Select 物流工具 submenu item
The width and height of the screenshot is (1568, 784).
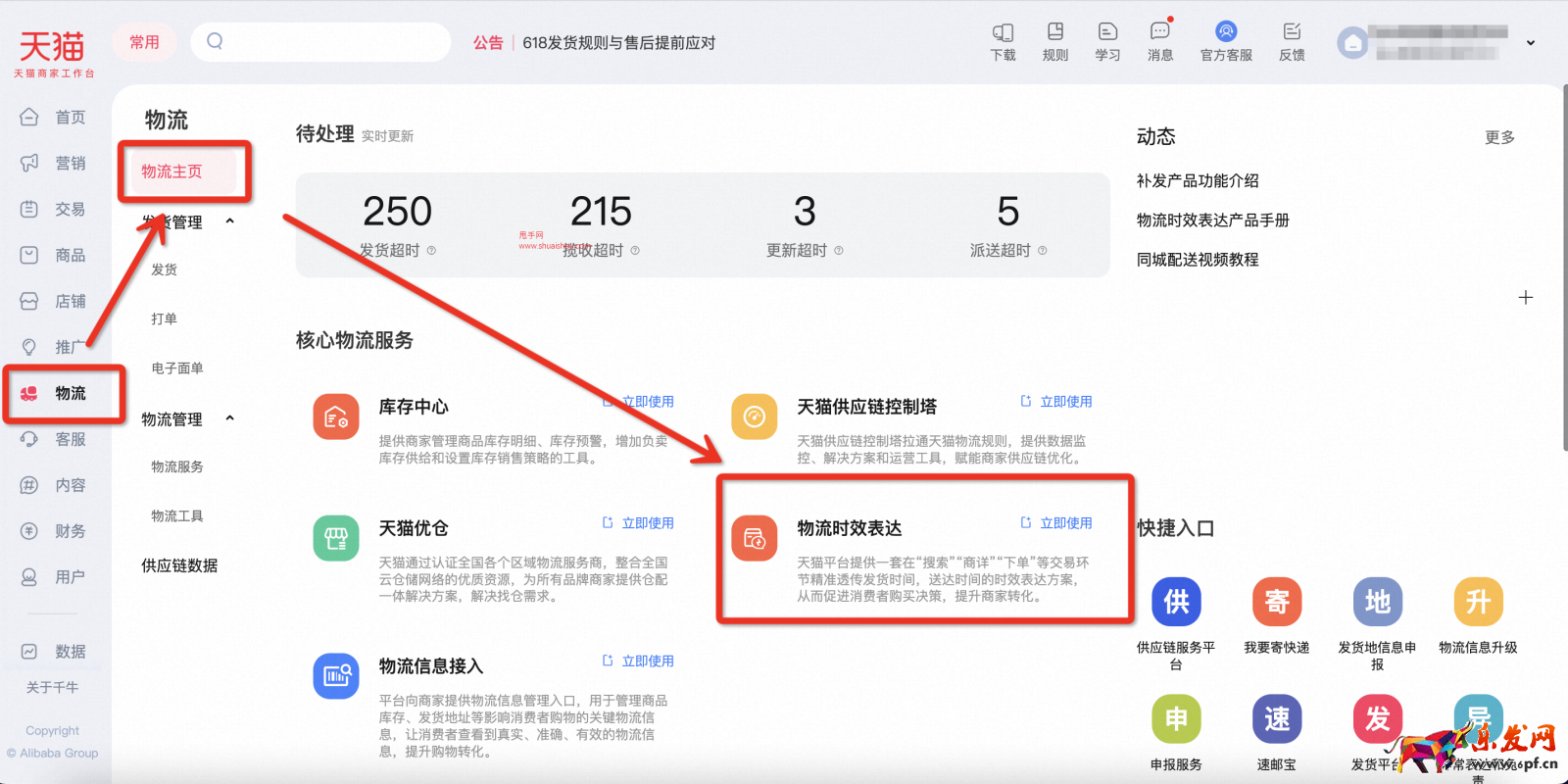point(177,516)
